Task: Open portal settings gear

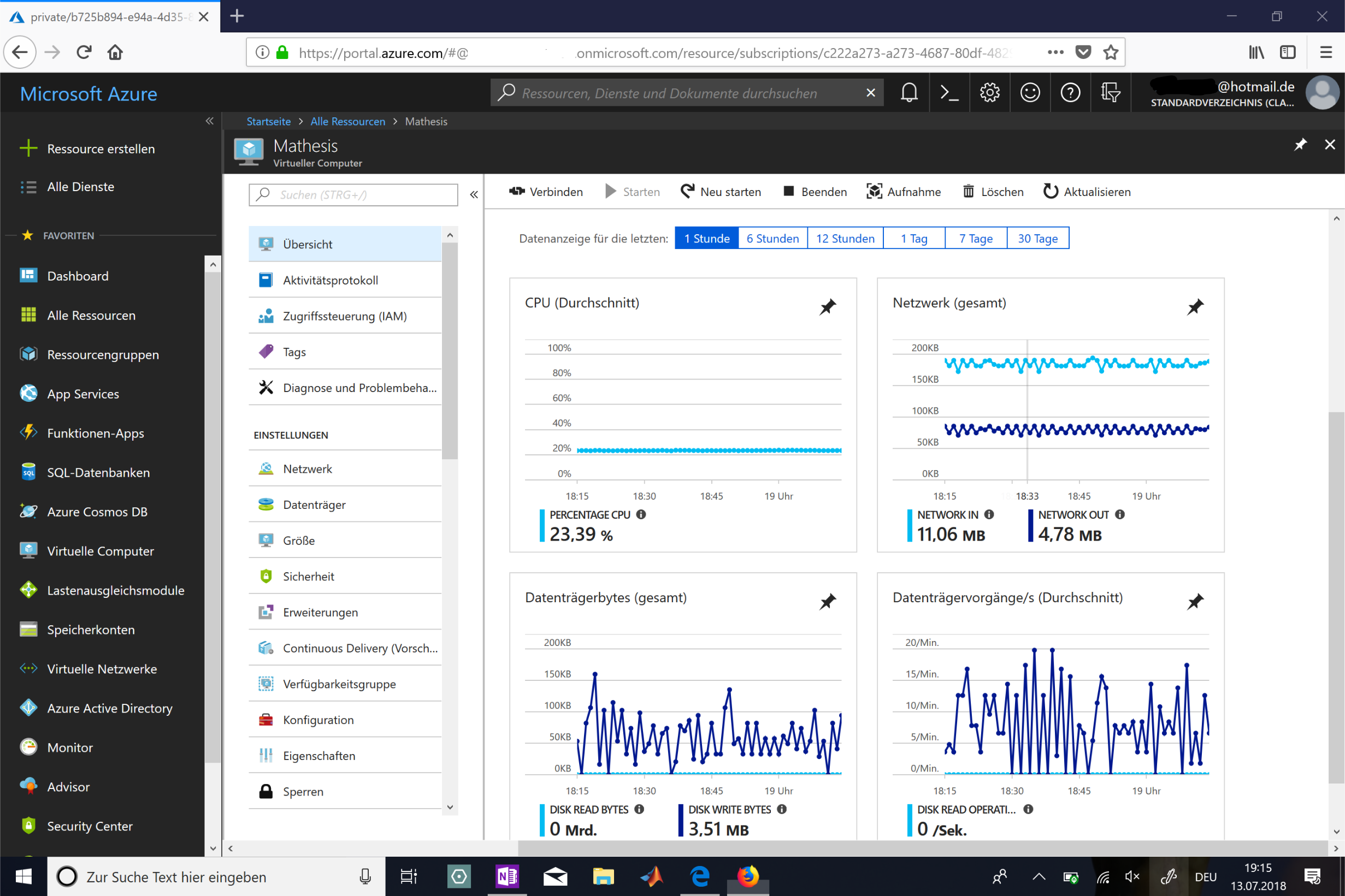Action: (989, 93)
